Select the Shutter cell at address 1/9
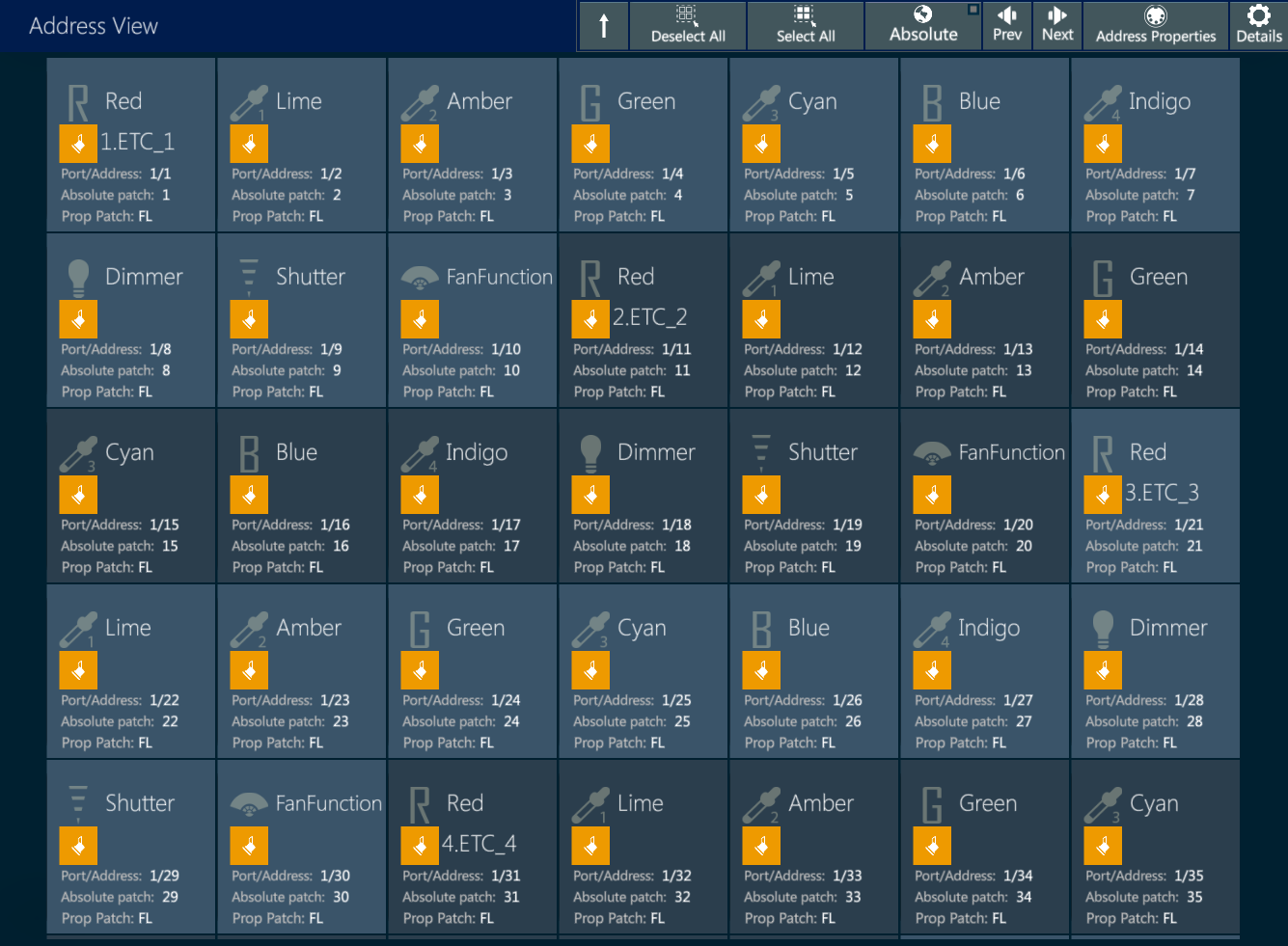 (x=302, y=320)
